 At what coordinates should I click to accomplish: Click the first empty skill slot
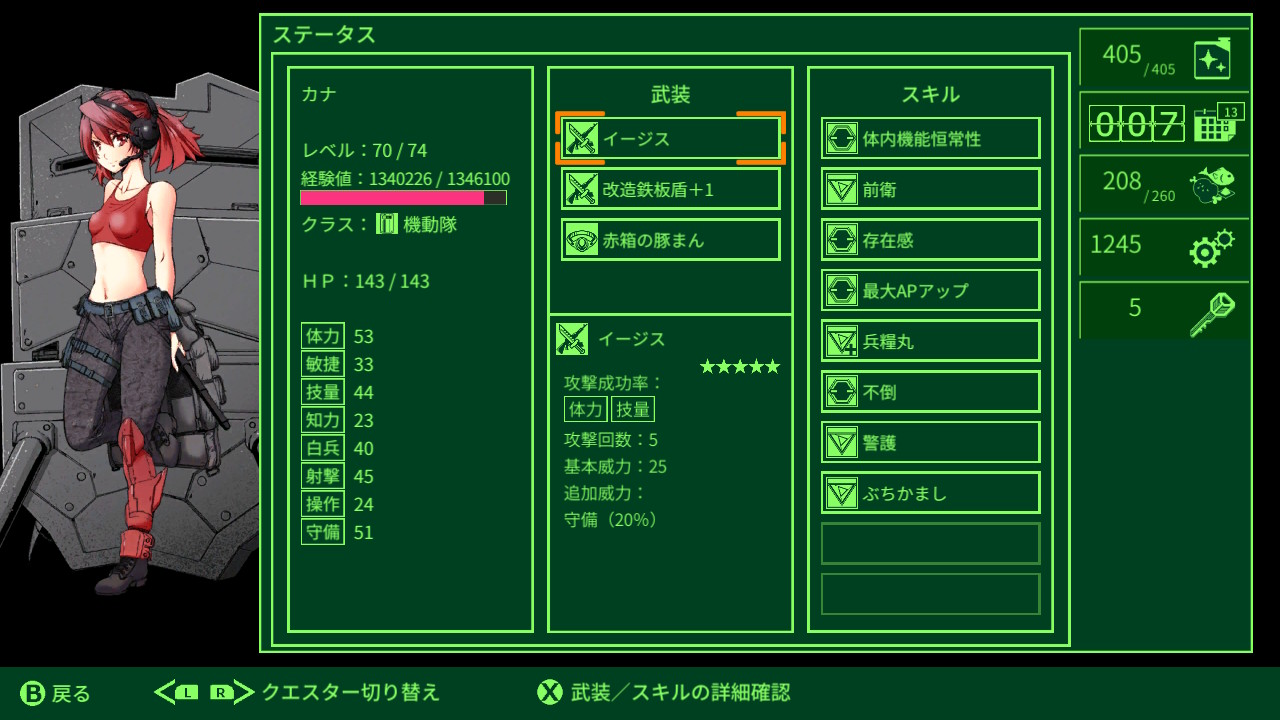tap(931, 544)
